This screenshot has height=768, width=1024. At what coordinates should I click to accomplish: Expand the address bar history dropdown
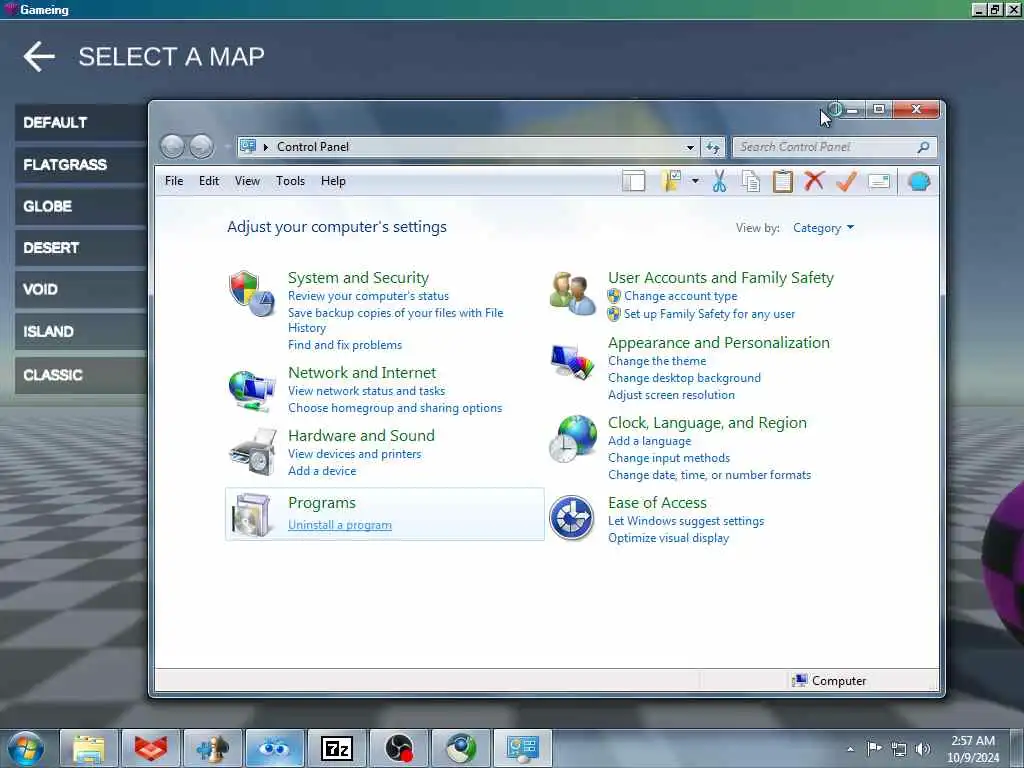click(x=690, y=148)
